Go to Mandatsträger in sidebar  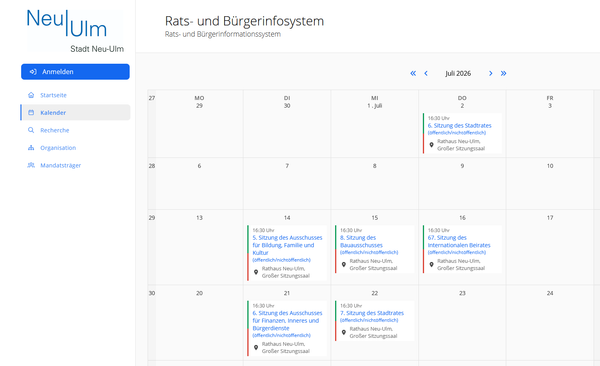(x=60, y=165)
